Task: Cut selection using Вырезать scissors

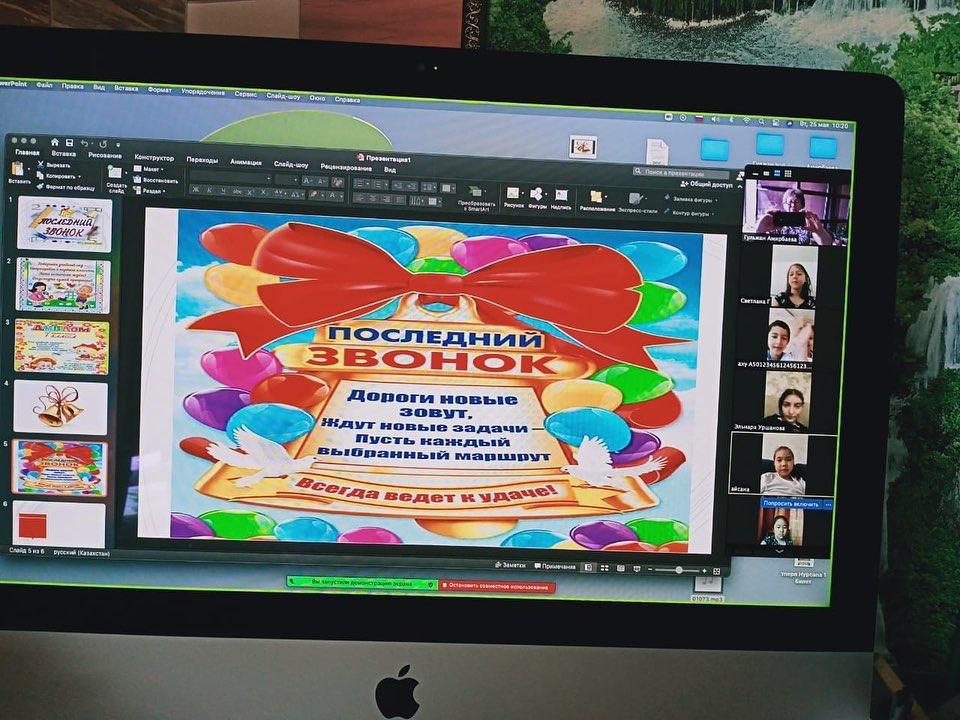Action: (x=53, y=165)
